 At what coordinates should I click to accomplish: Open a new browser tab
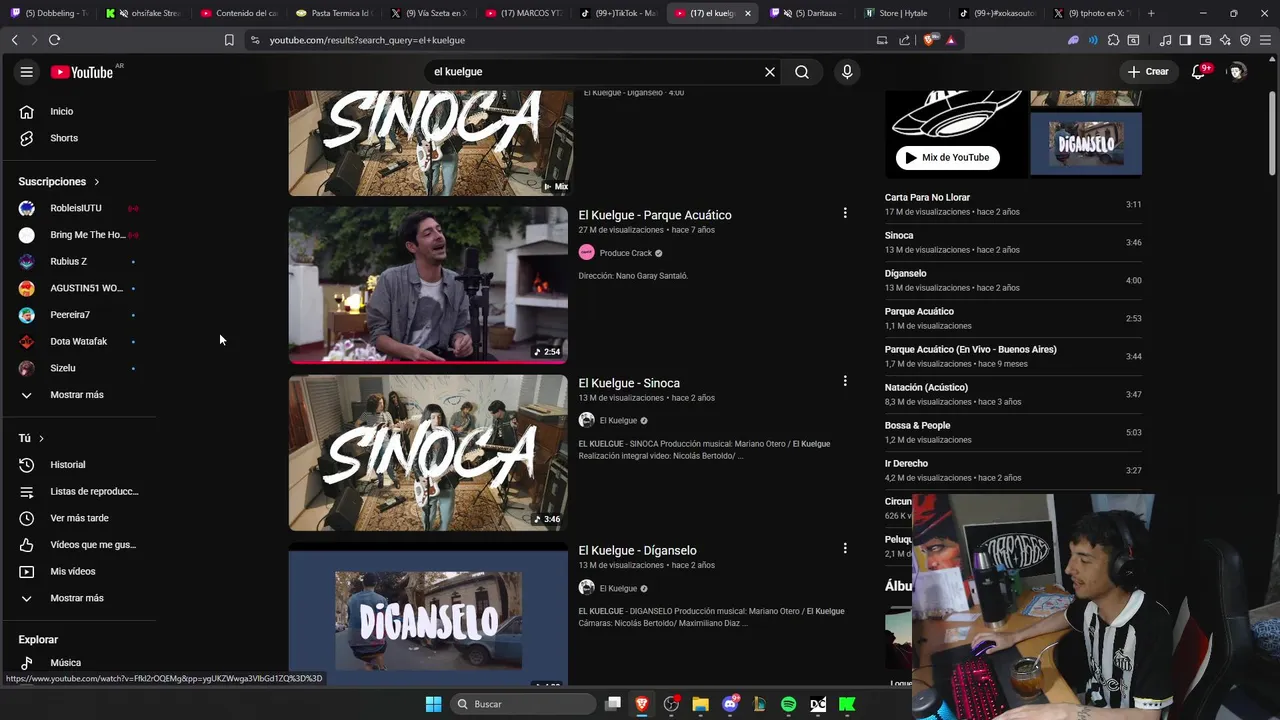tap(1151, 13)
